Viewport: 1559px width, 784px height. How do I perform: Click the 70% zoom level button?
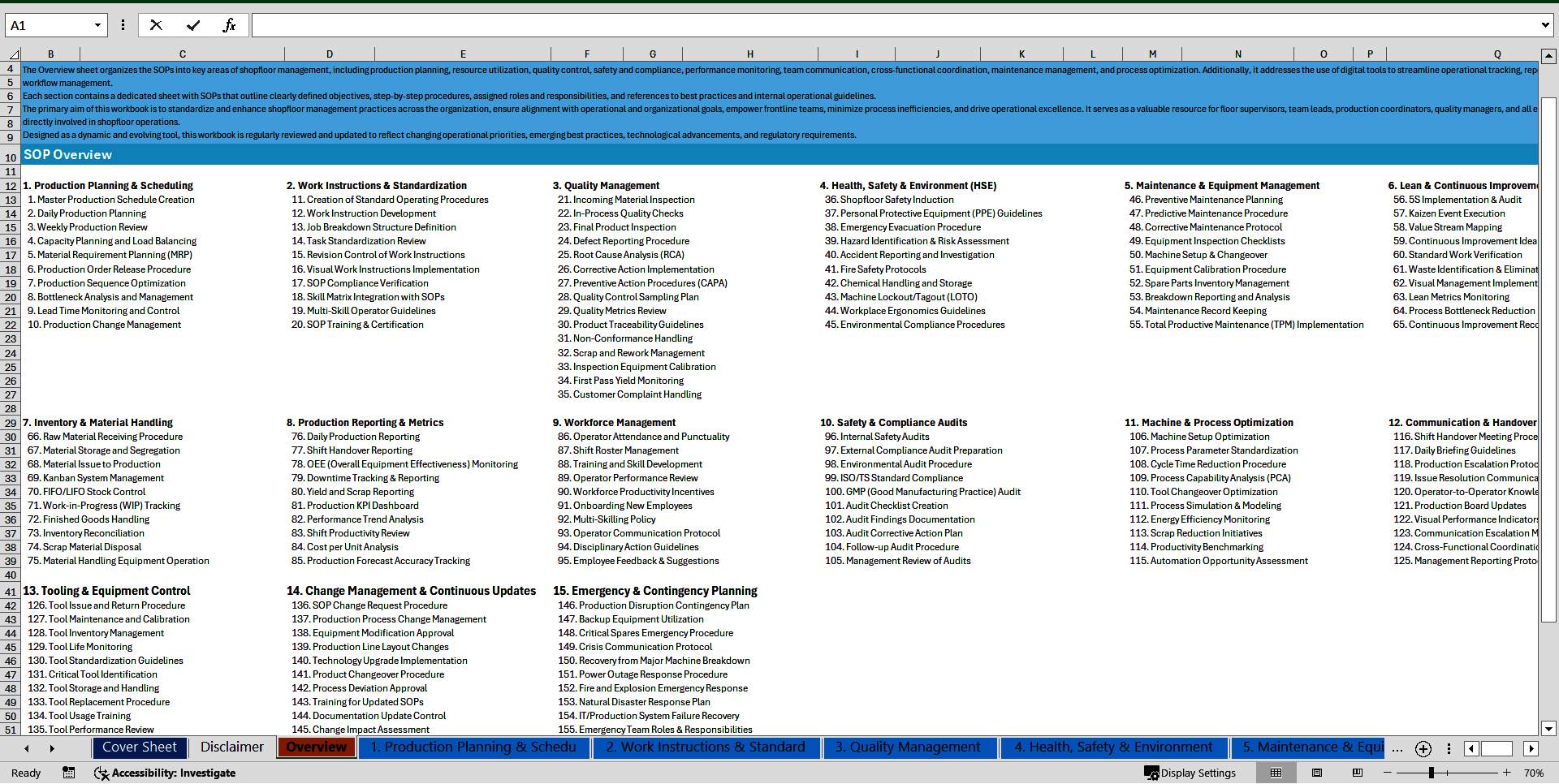click(x=1535, y=773)
